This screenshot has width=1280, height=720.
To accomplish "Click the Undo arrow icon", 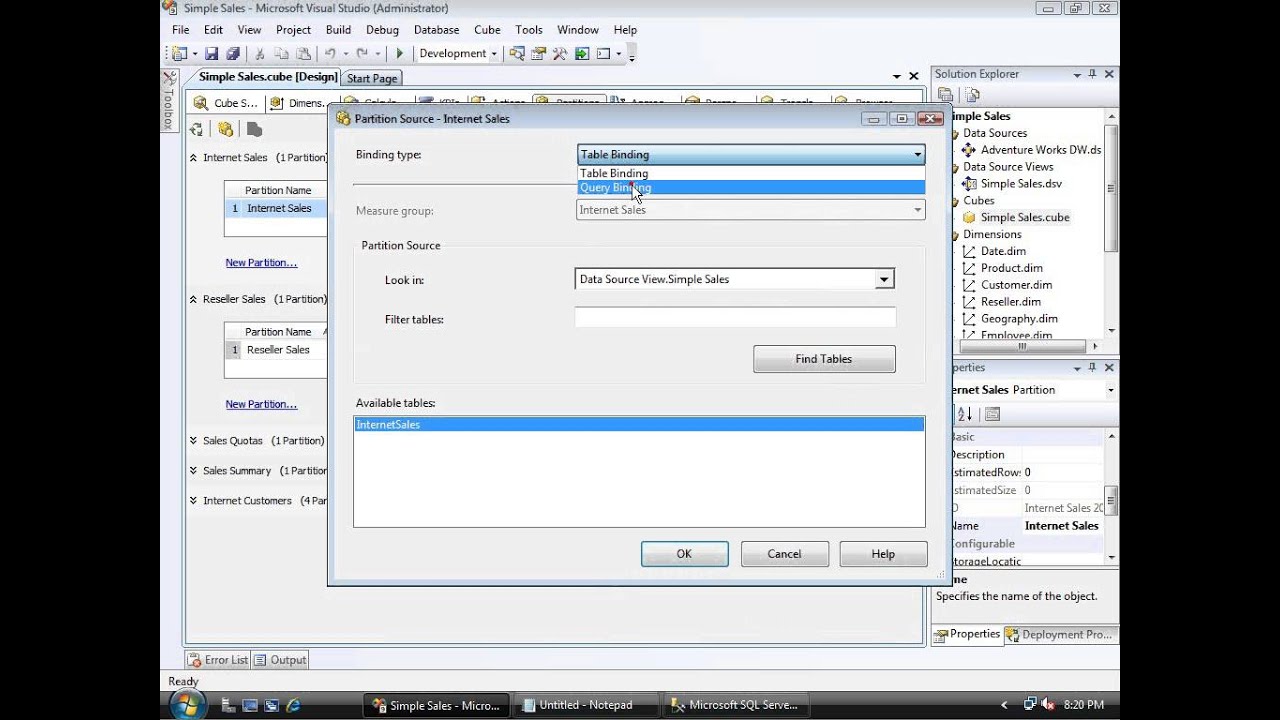I will [330, 54].
